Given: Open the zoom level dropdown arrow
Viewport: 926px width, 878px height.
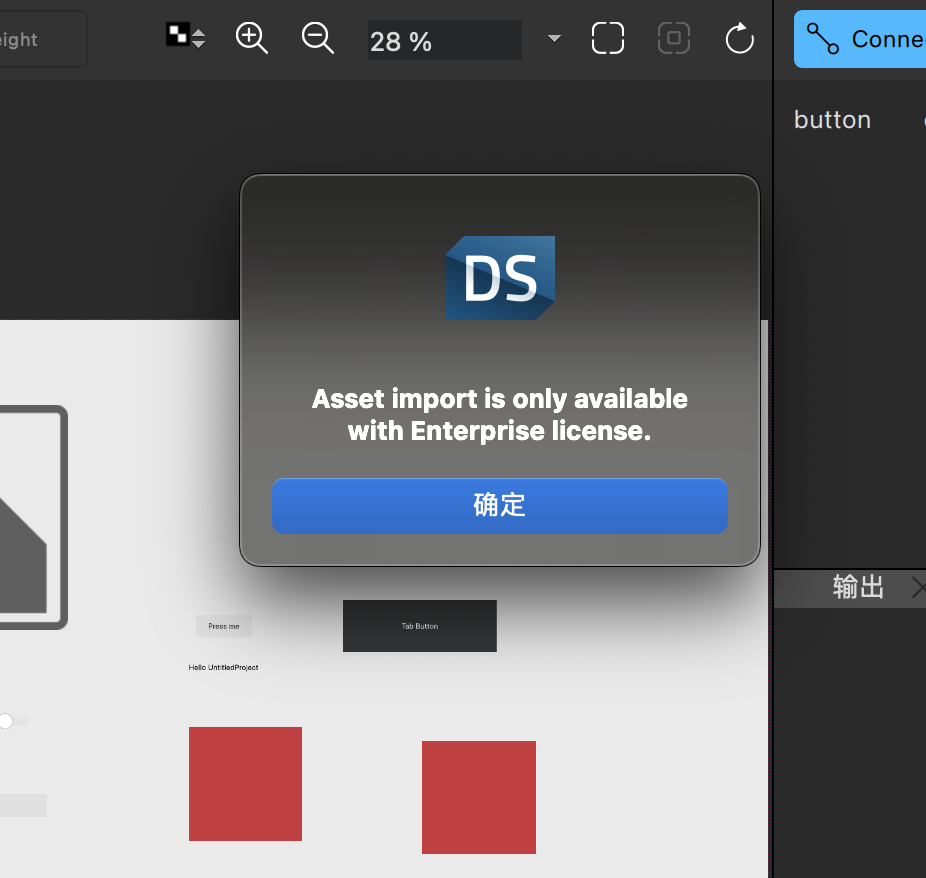Looking at the screenshot, I should [x=554, y=39].
